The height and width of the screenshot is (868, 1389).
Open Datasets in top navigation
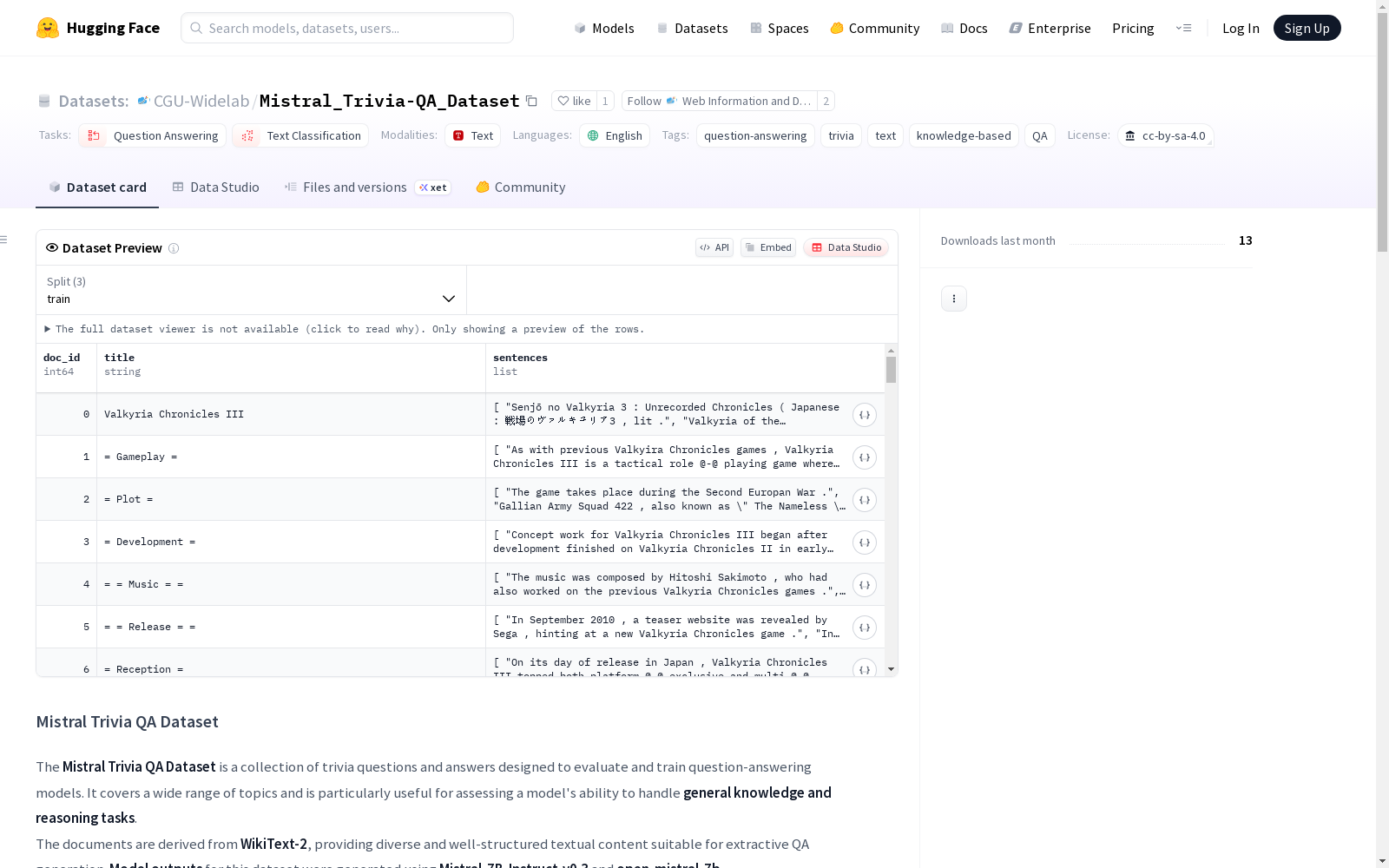coord(692,28)
